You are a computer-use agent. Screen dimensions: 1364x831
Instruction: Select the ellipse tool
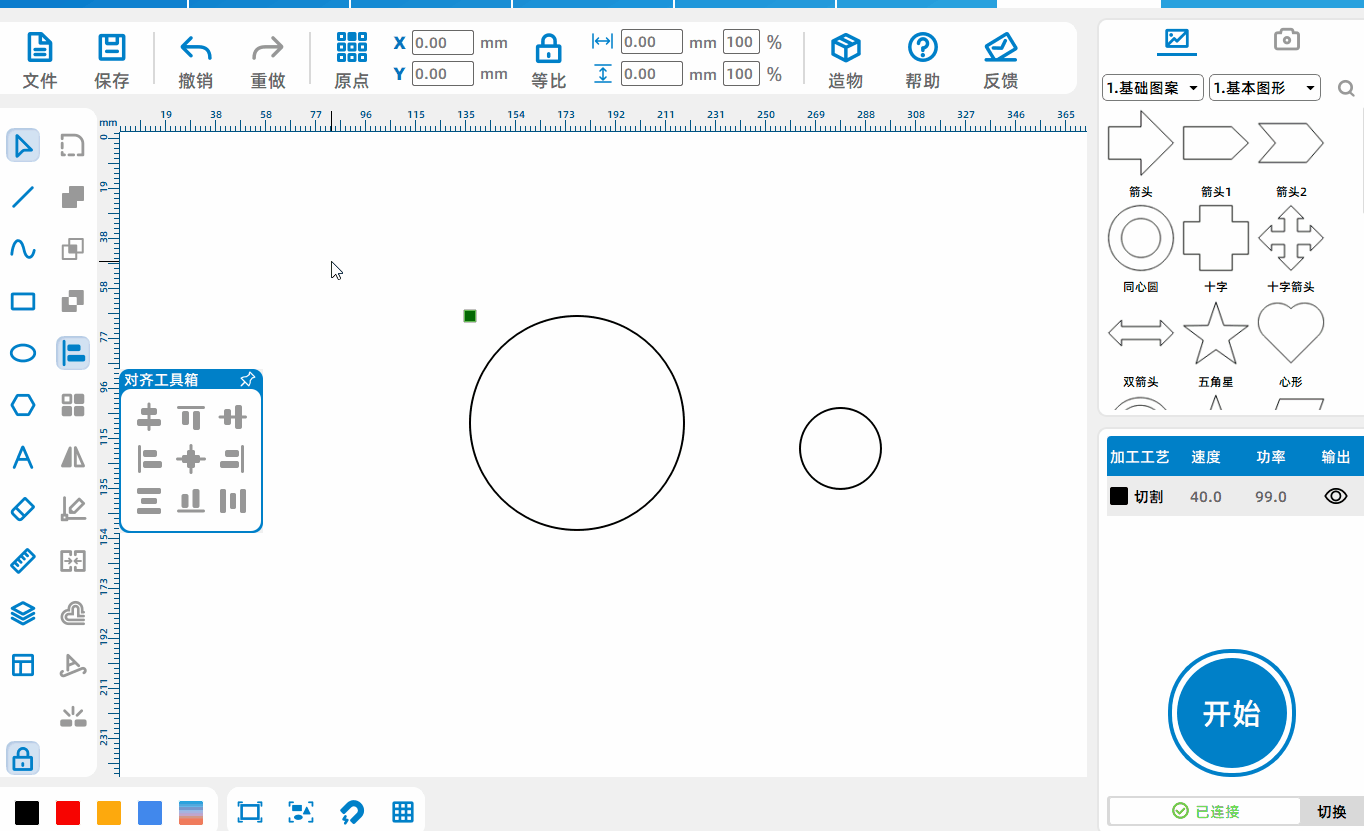click(x=23, y=353)
